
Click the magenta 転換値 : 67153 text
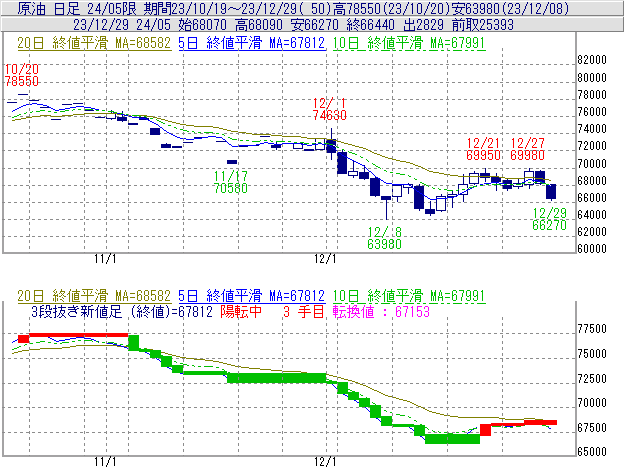[381, 311]
